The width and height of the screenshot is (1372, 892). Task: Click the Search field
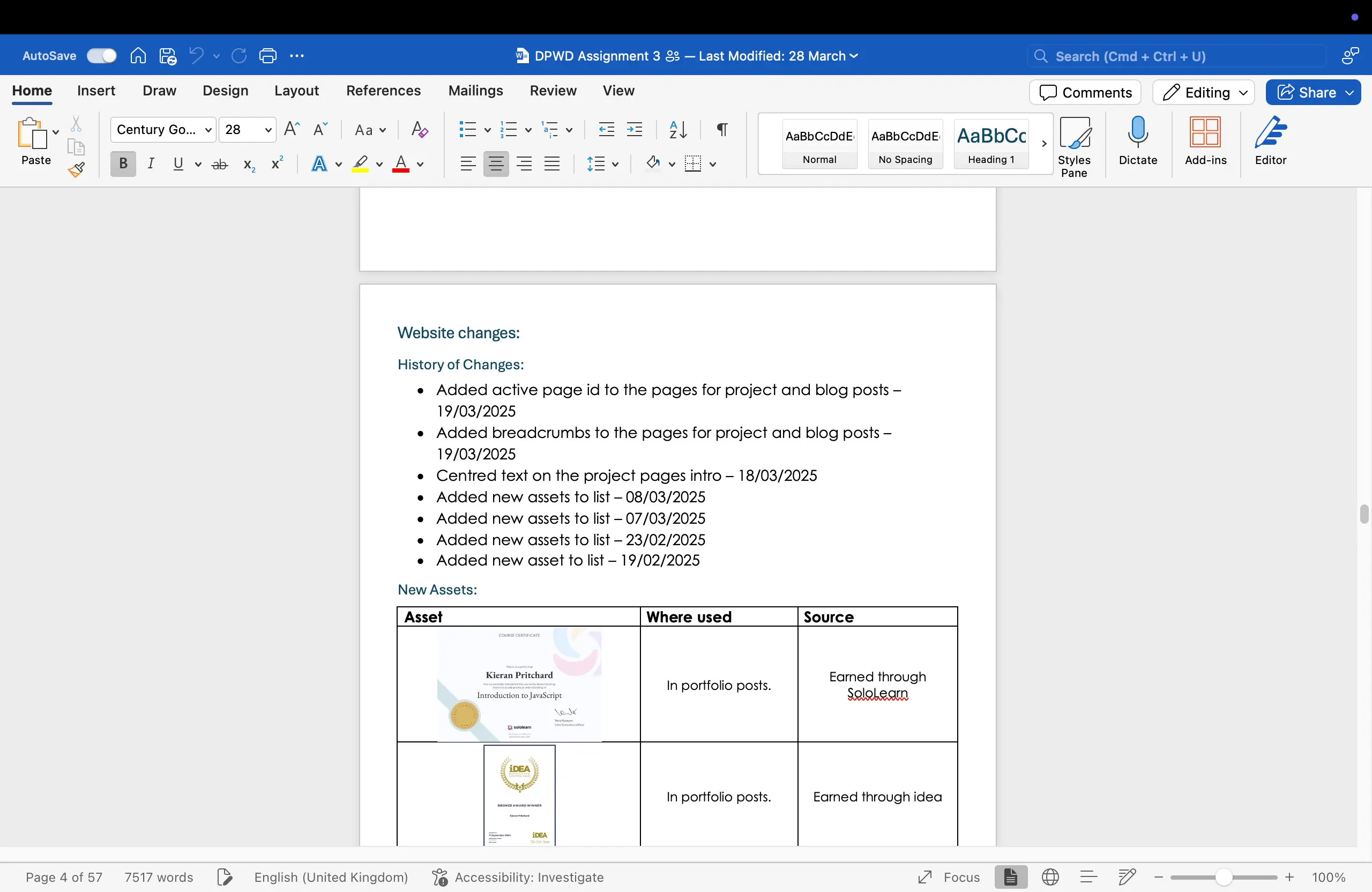[x=1130, y=56]
